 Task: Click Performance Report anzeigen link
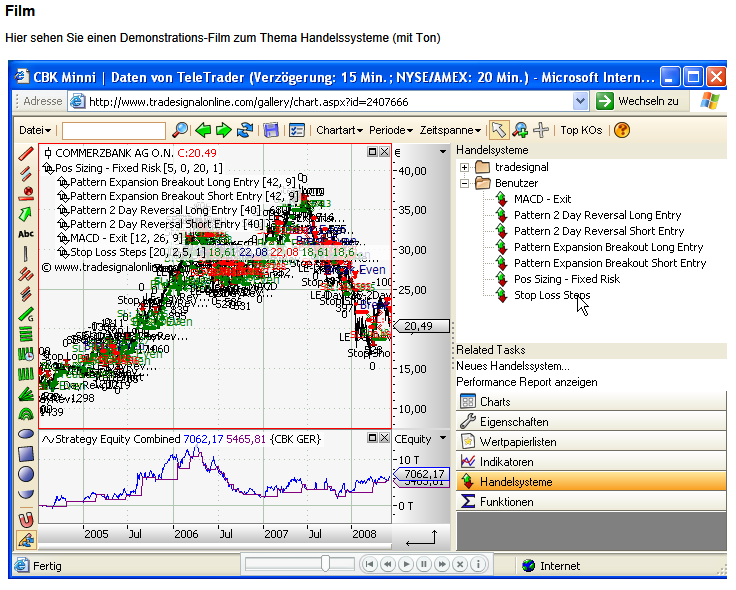[x=527, y=382]
